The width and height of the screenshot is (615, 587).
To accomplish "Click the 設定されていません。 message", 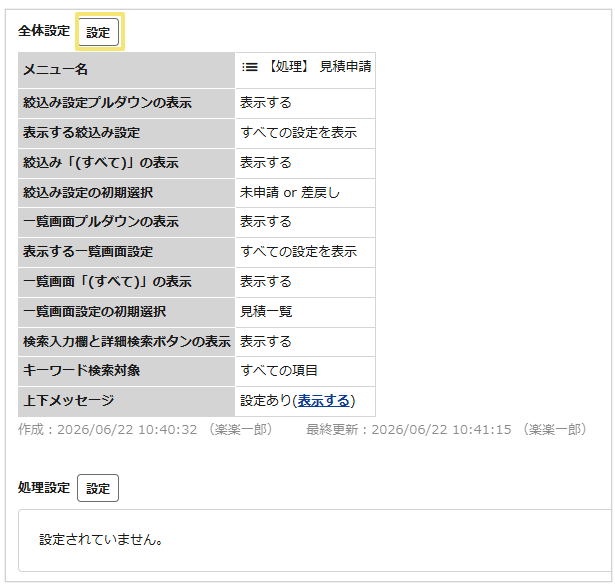I will [101, 540].
